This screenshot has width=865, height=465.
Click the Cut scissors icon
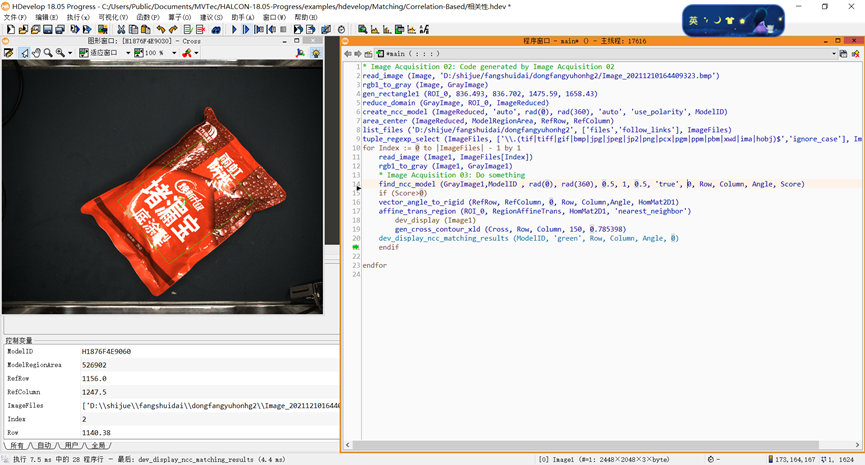point(121,29)
